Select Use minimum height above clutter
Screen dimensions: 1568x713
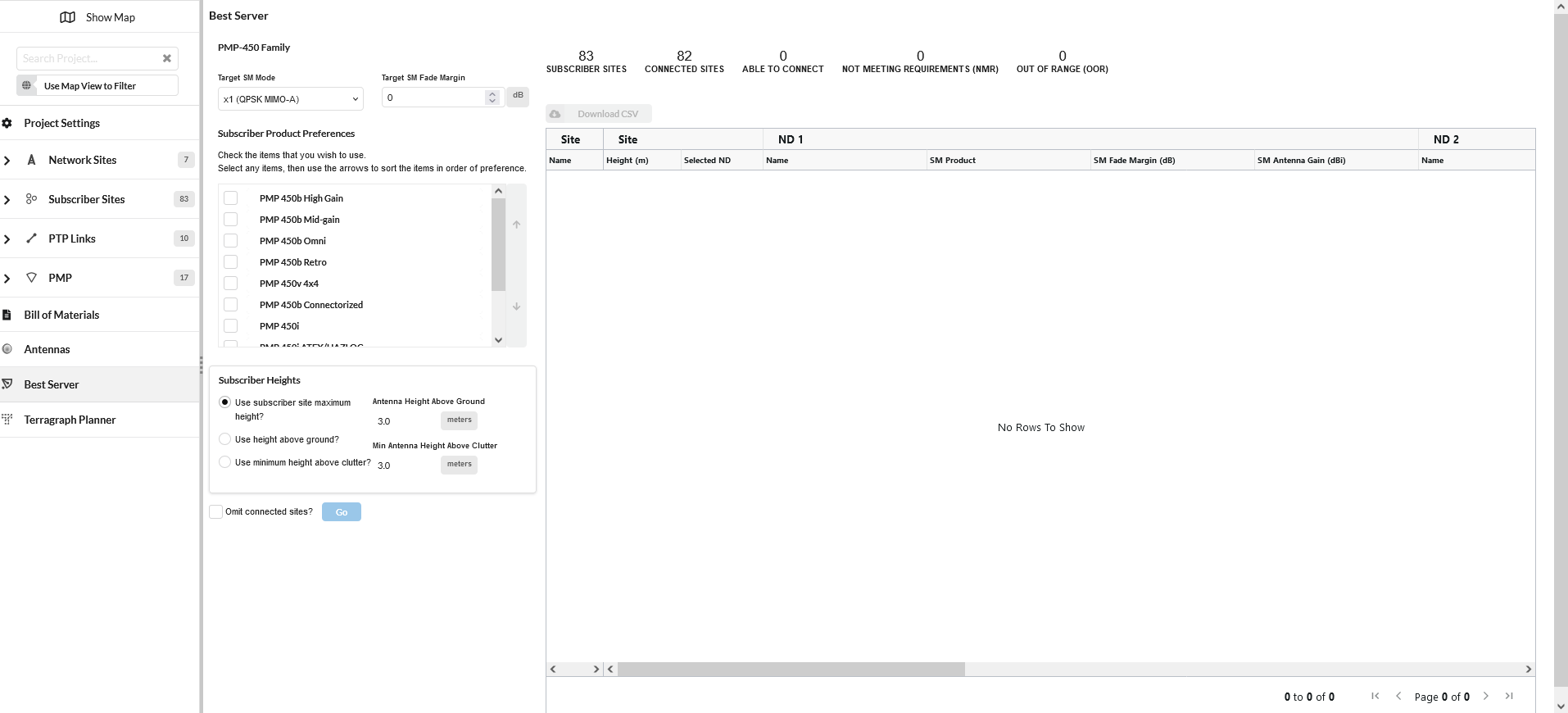click(x=225, y=462)
